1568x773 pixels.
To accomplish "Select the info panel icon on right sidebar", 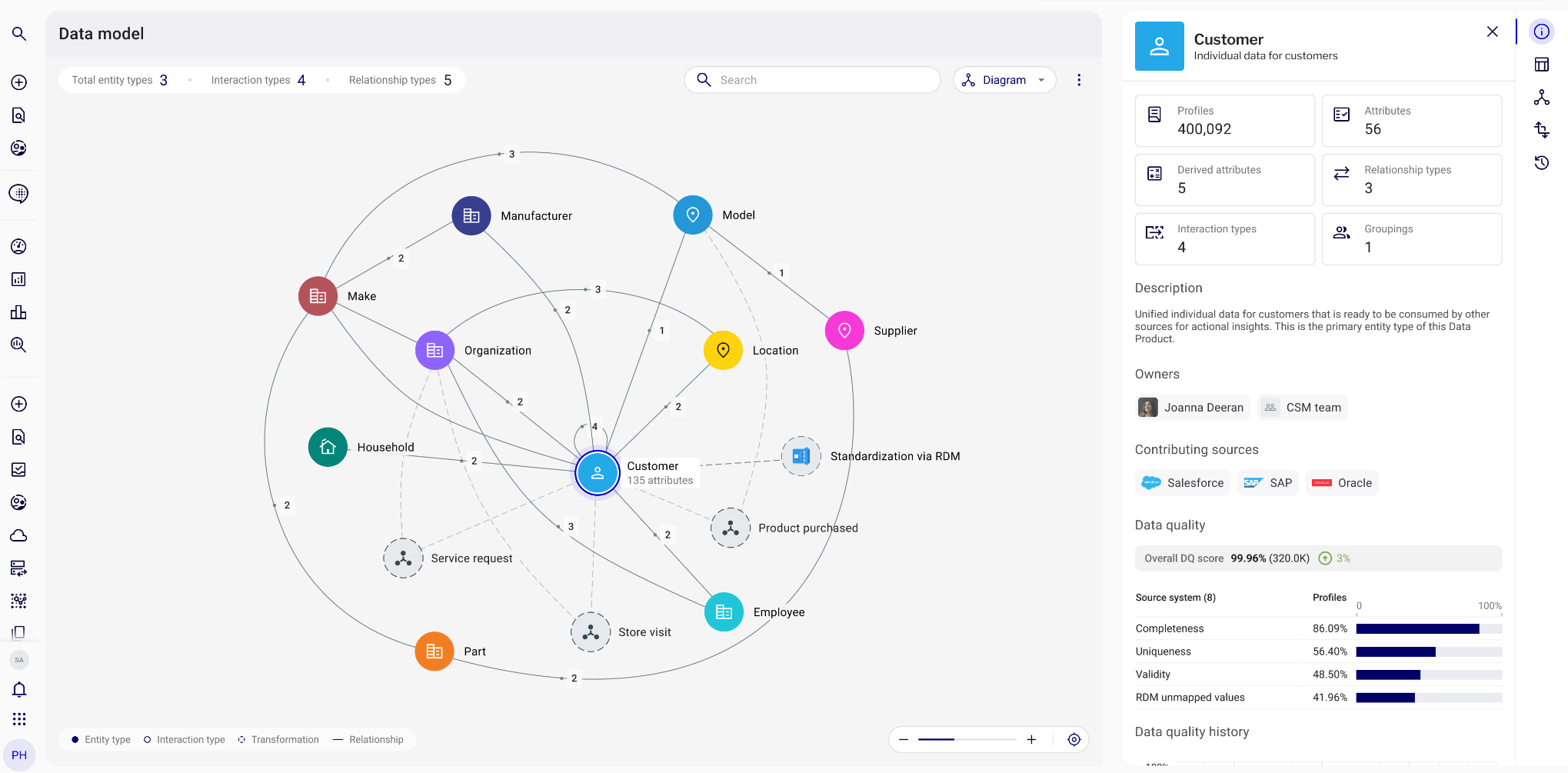I will click(1541, 32).
